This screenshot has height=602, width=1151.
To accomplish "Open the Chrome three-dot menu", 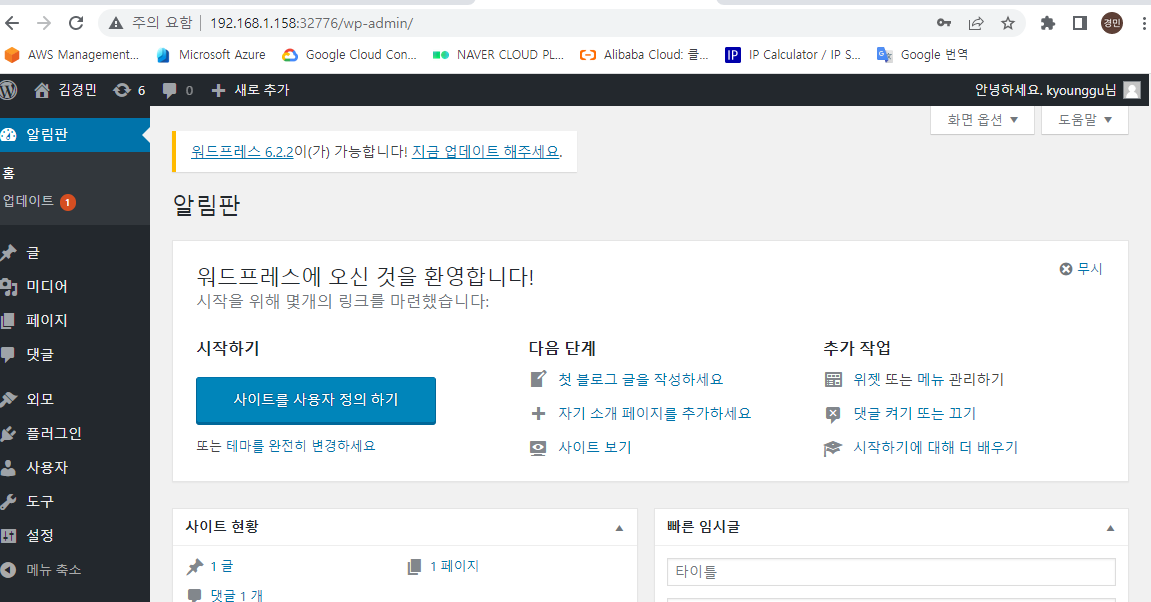I will 1144,23.
